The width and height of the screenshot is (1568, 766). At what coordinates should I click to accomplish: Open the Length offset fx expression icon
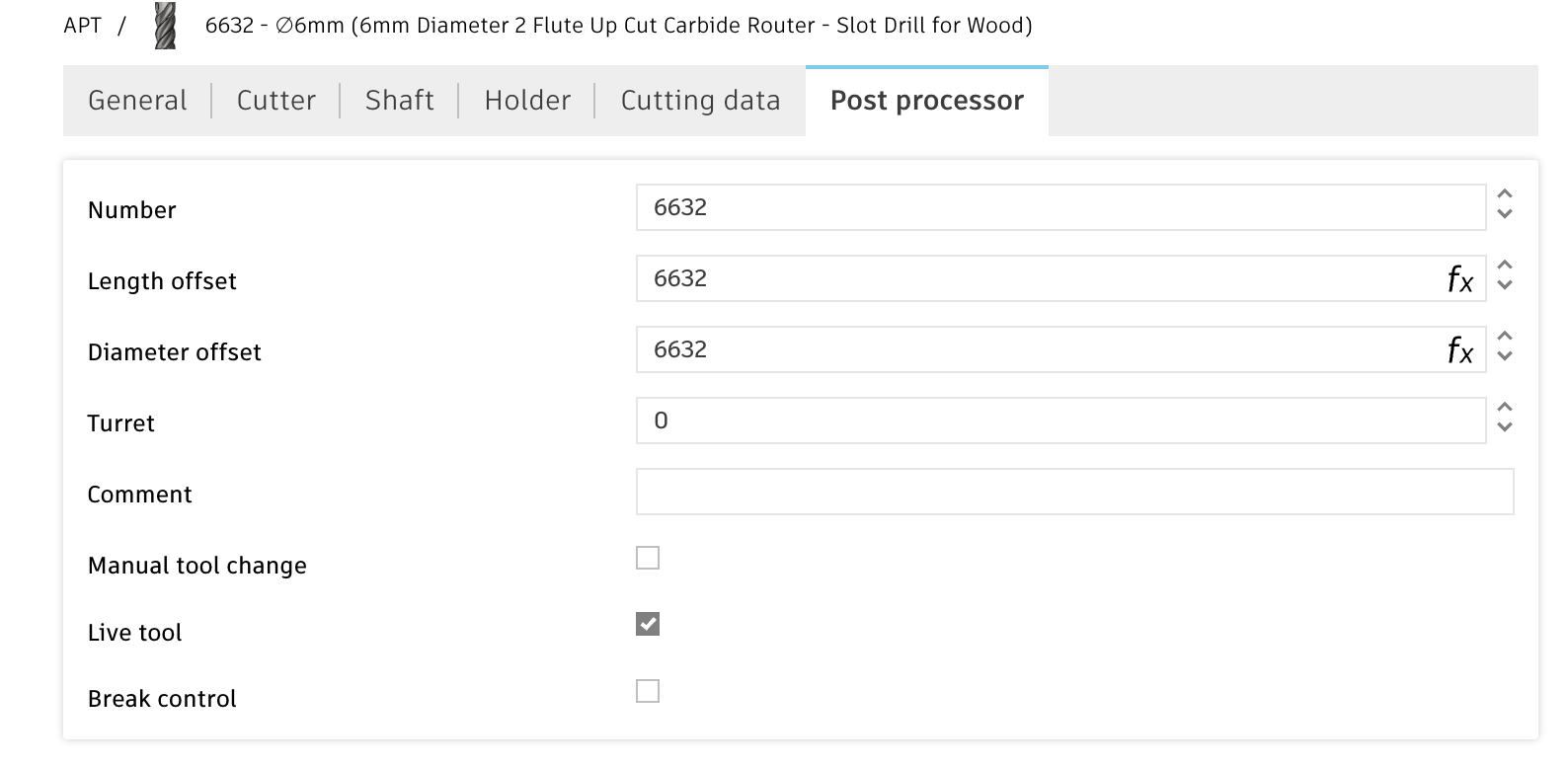click(x=1459, y=279)
